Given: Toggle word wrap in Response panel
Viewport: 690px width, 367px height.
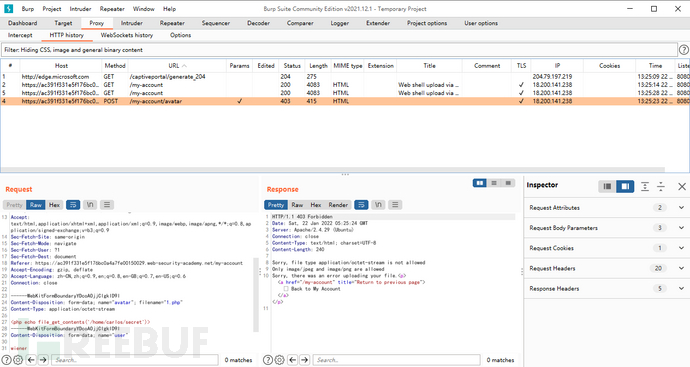Looking at the screenshot, I should point(361,205).
